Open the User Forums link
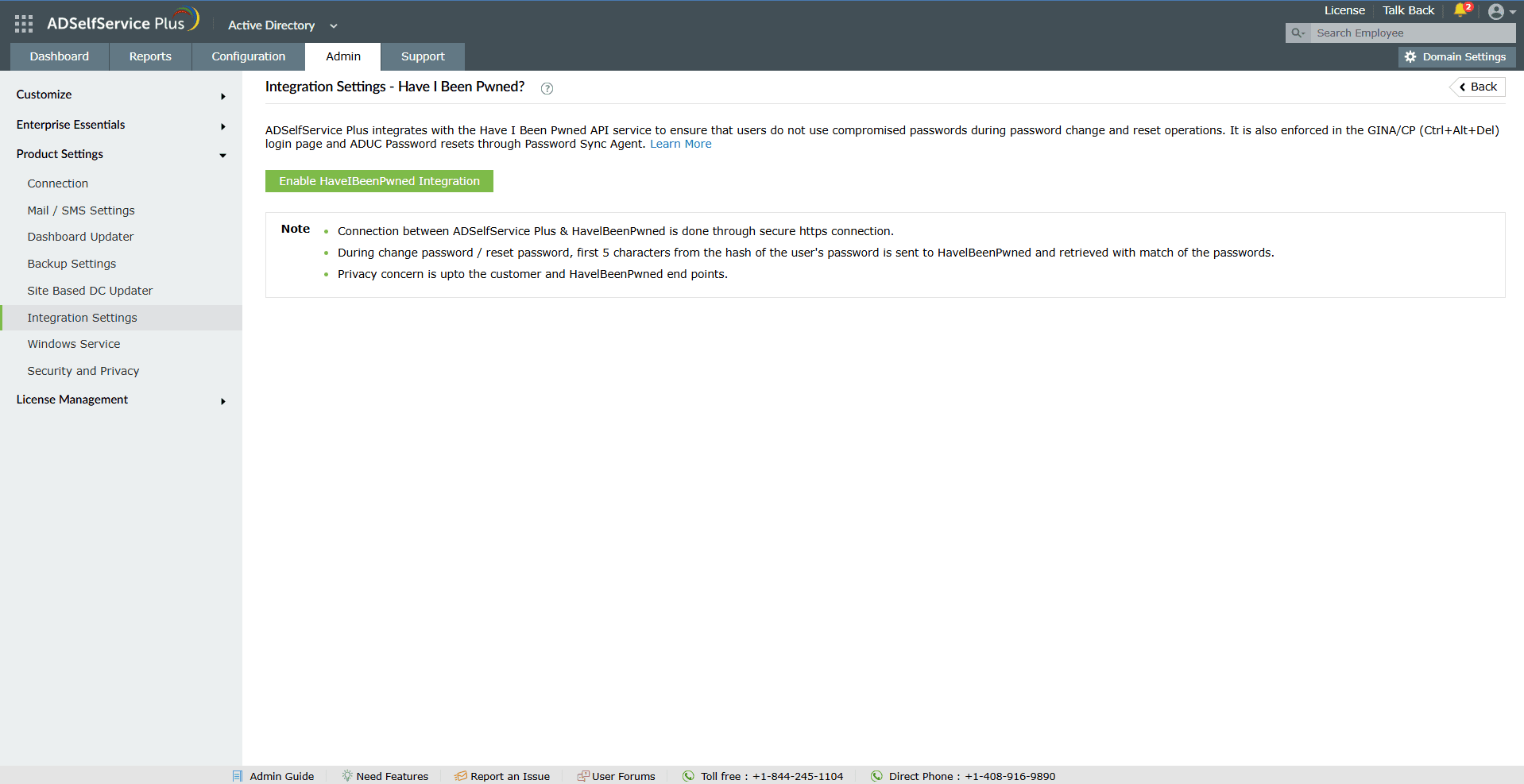This screenshot has height=784, width=1524. click(x=624, y=776)
